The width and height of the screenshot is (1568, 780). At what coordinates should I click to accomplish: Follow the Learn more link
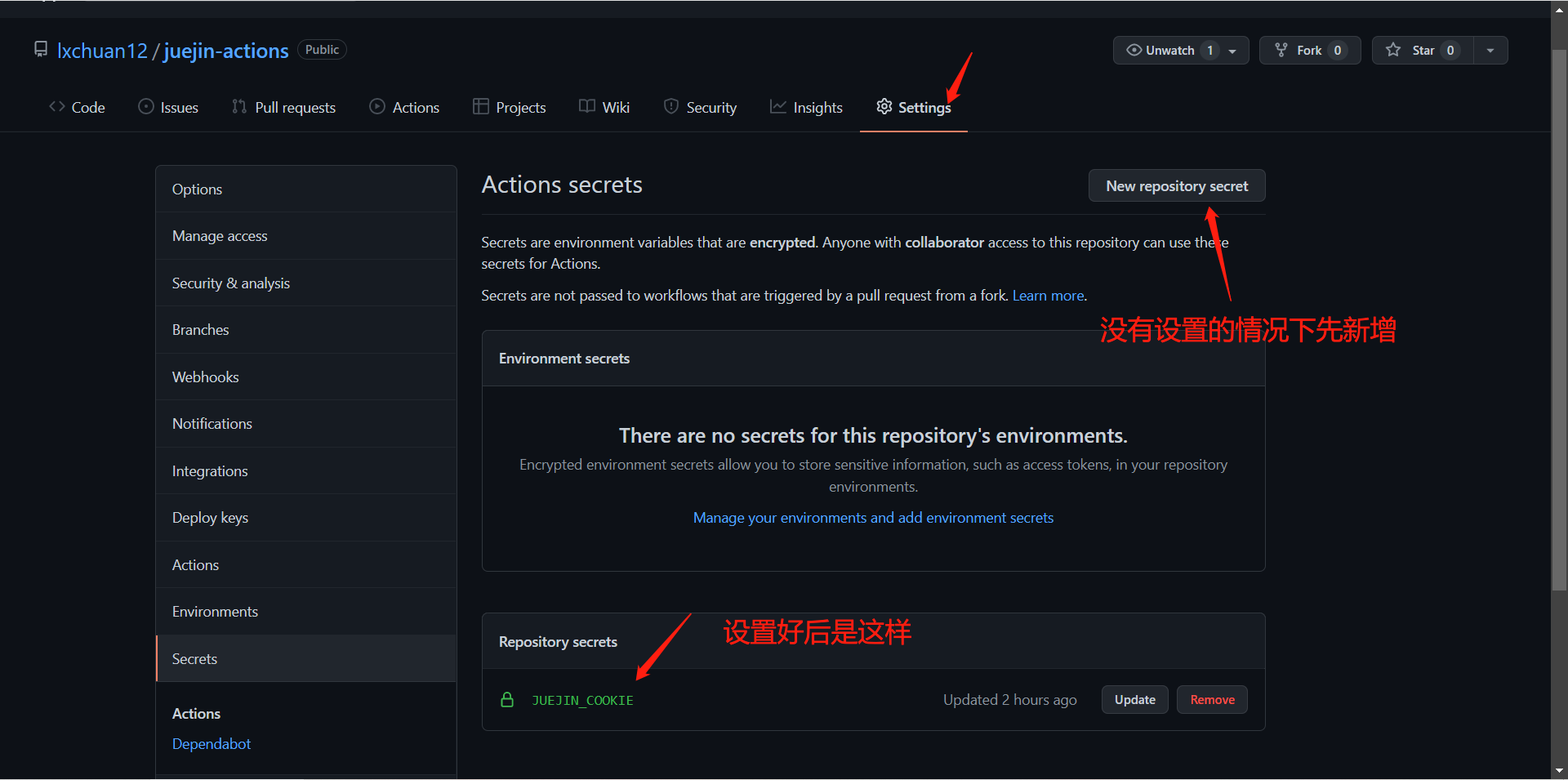[1048, 296]
